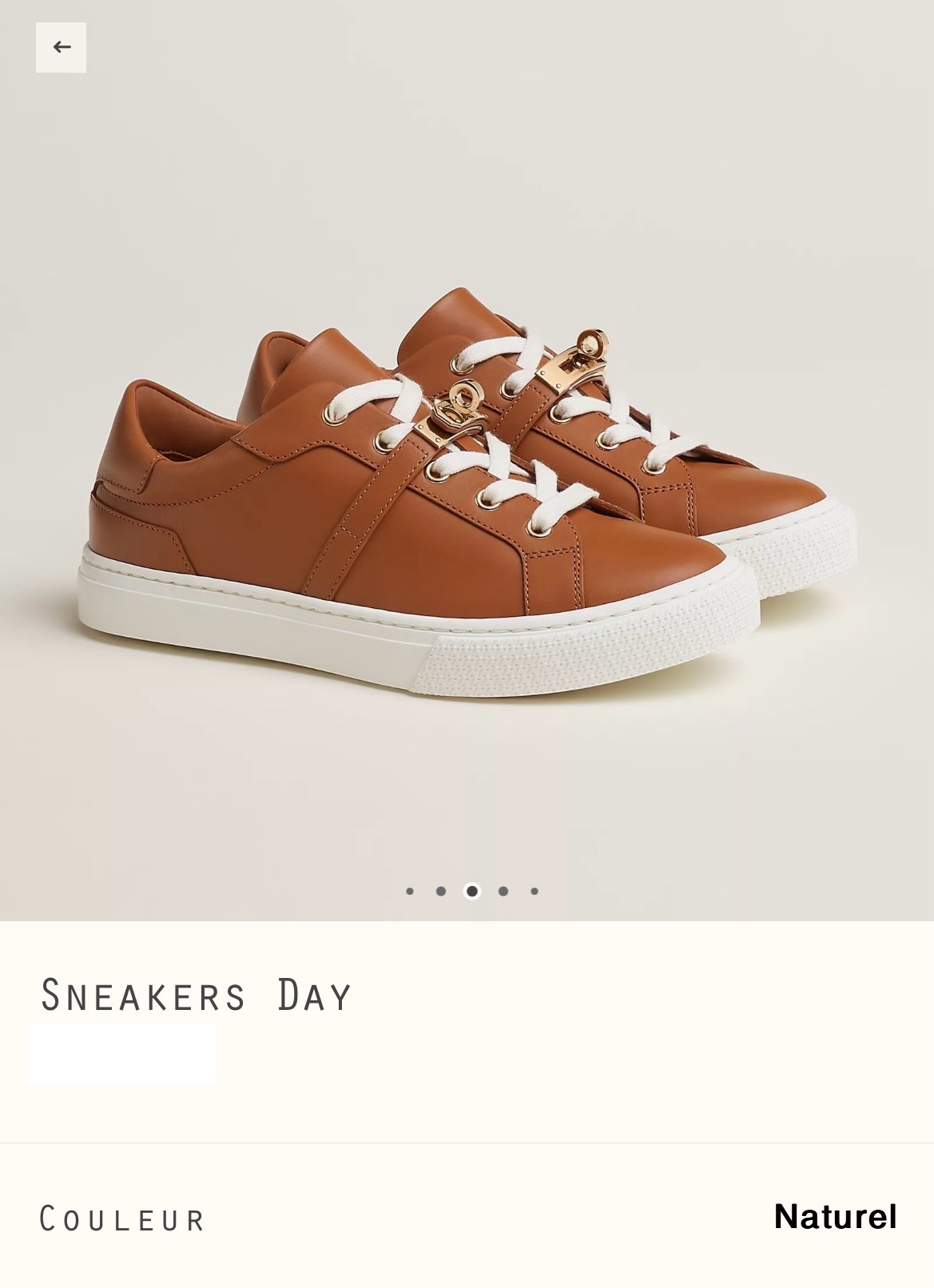Viewport: 934px width, 1288px height.
Task: Select the second carousel pagination dot
Action: (441, 891)
